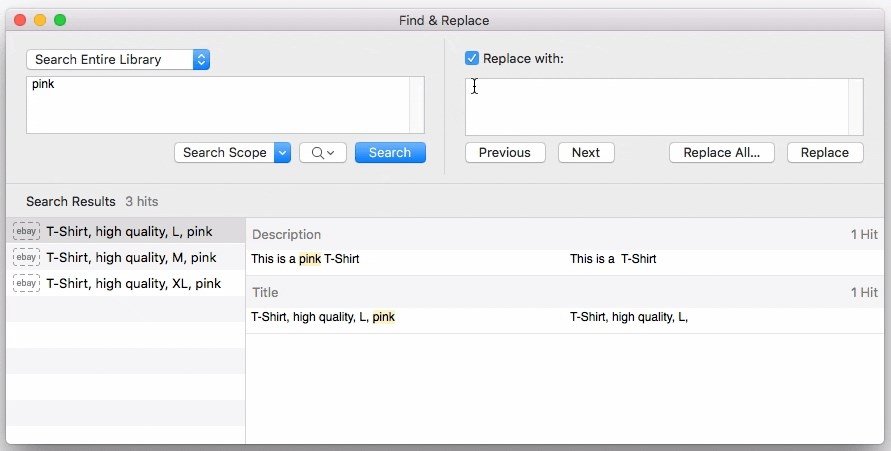This screenshot has width=891, height=451.
Task: Click the ebay icon beside the XL, pink listing
Action: (x=26, y=283)
